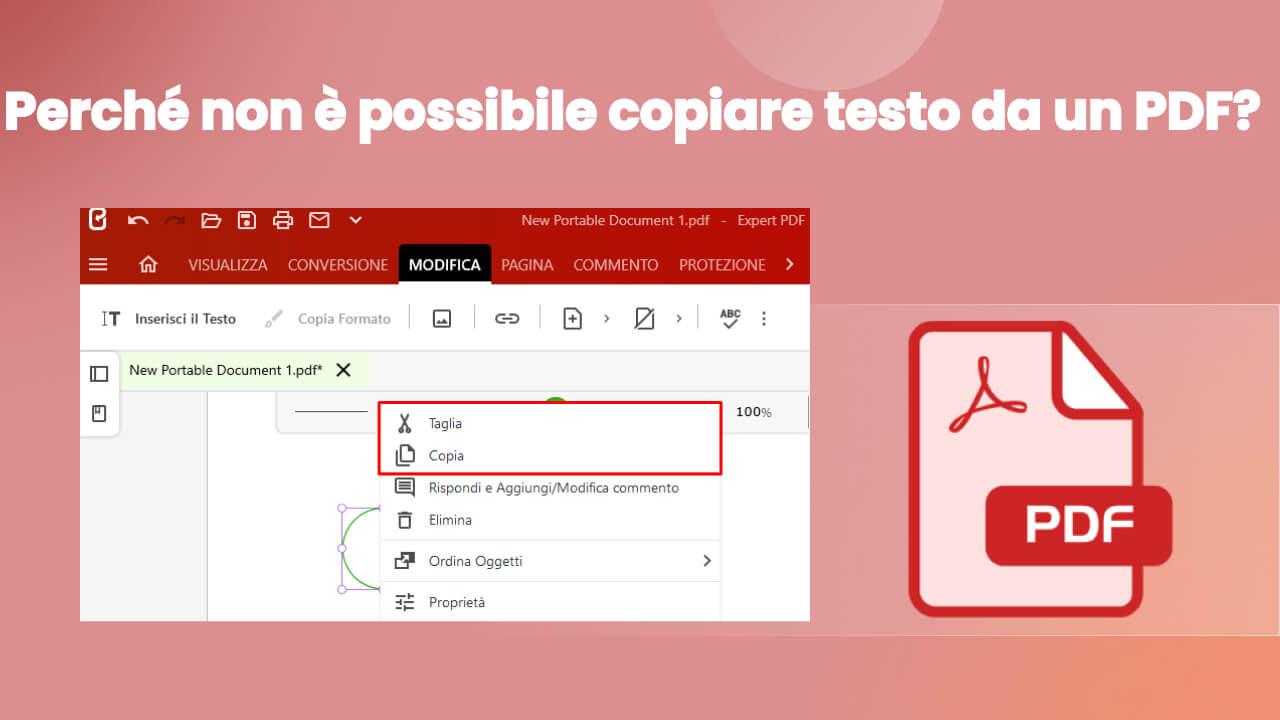Click Inserisci il Testo tool
Image resolution: width=1280 pixels, height=720 pixels.
tap(169, 319)
